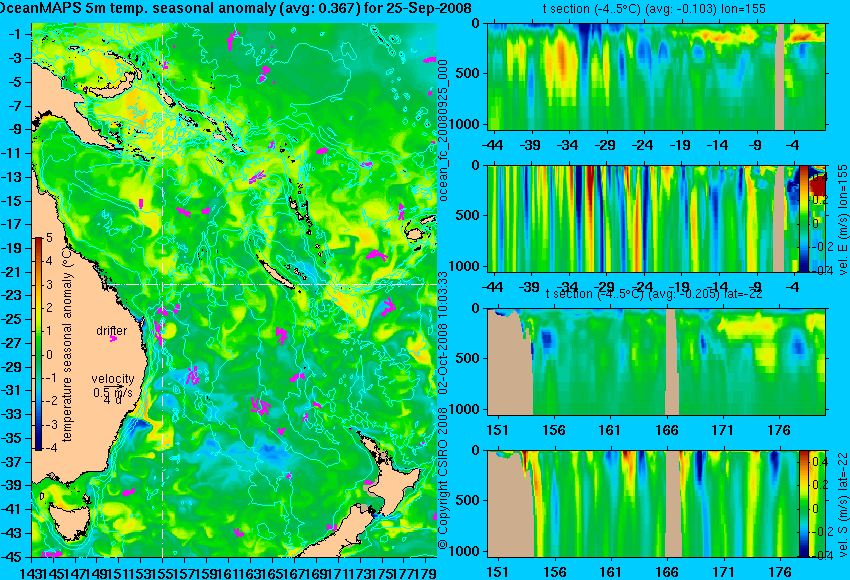The image size is (850, 580).
Task: Click the '0' tick on temperature color bar
Action: pos(49,355)
